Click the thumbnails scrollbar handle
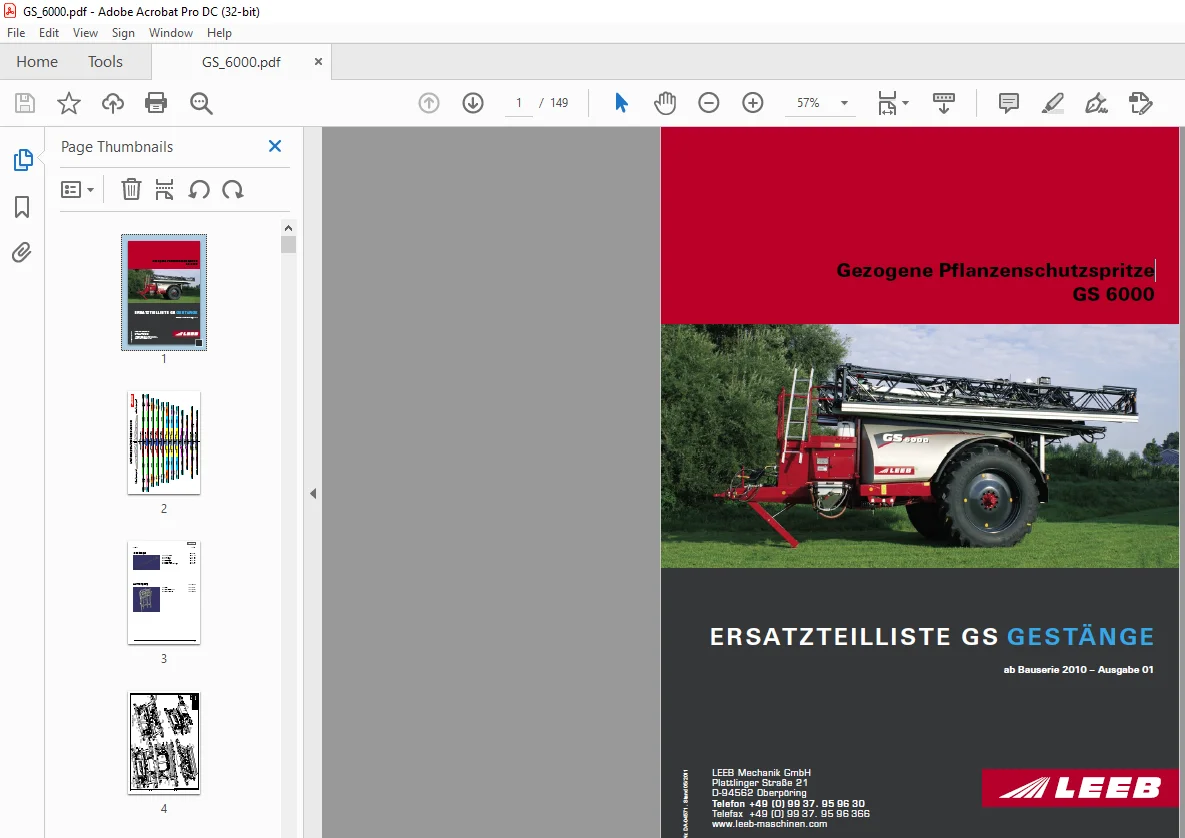1185x838 pixels. 288,244
